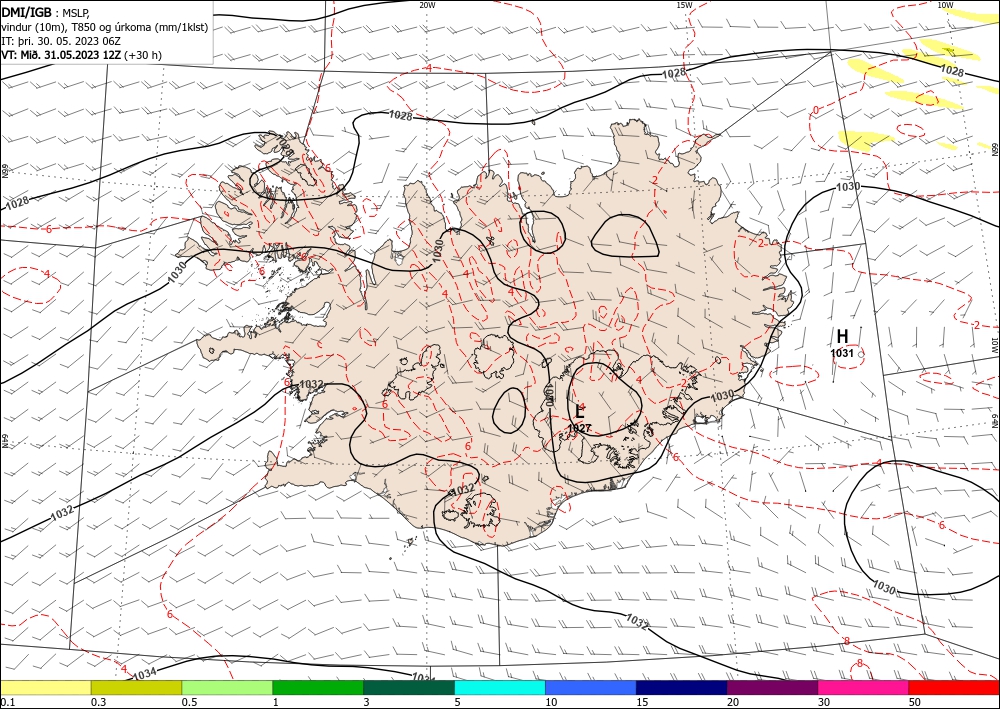Choose the navy 15–20 legend swatch
The height and width of the screenshot is (709, 1000).
(x=682, y=687)
